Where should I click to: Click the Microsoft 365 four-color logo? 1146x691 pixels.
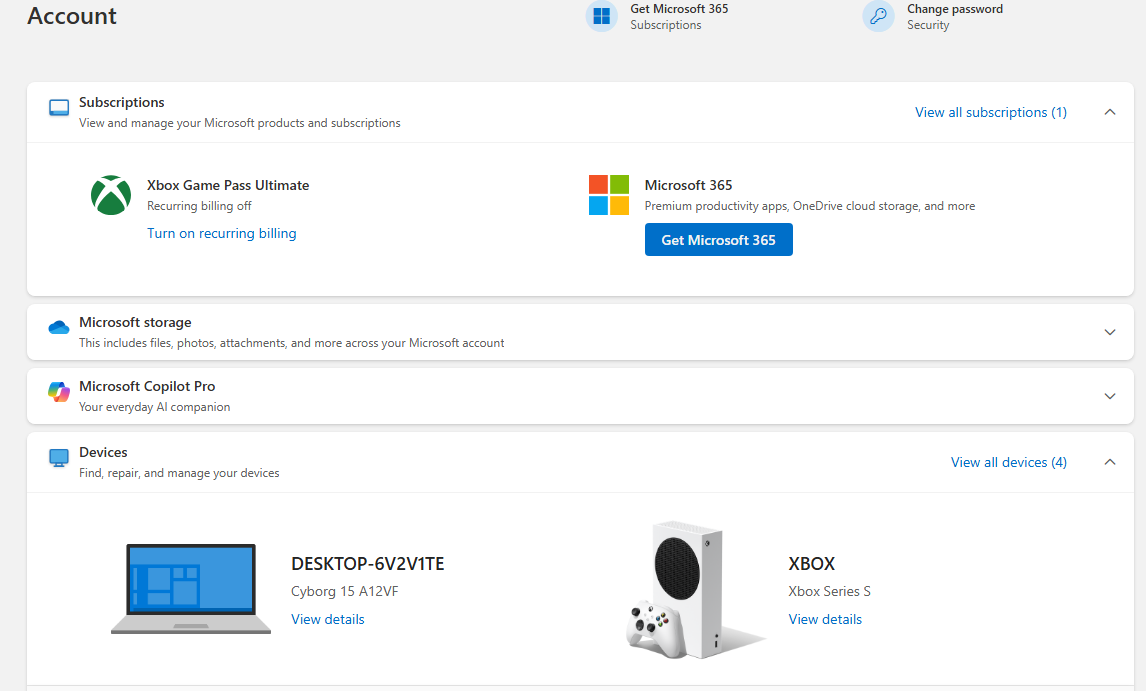coord(609,195)
